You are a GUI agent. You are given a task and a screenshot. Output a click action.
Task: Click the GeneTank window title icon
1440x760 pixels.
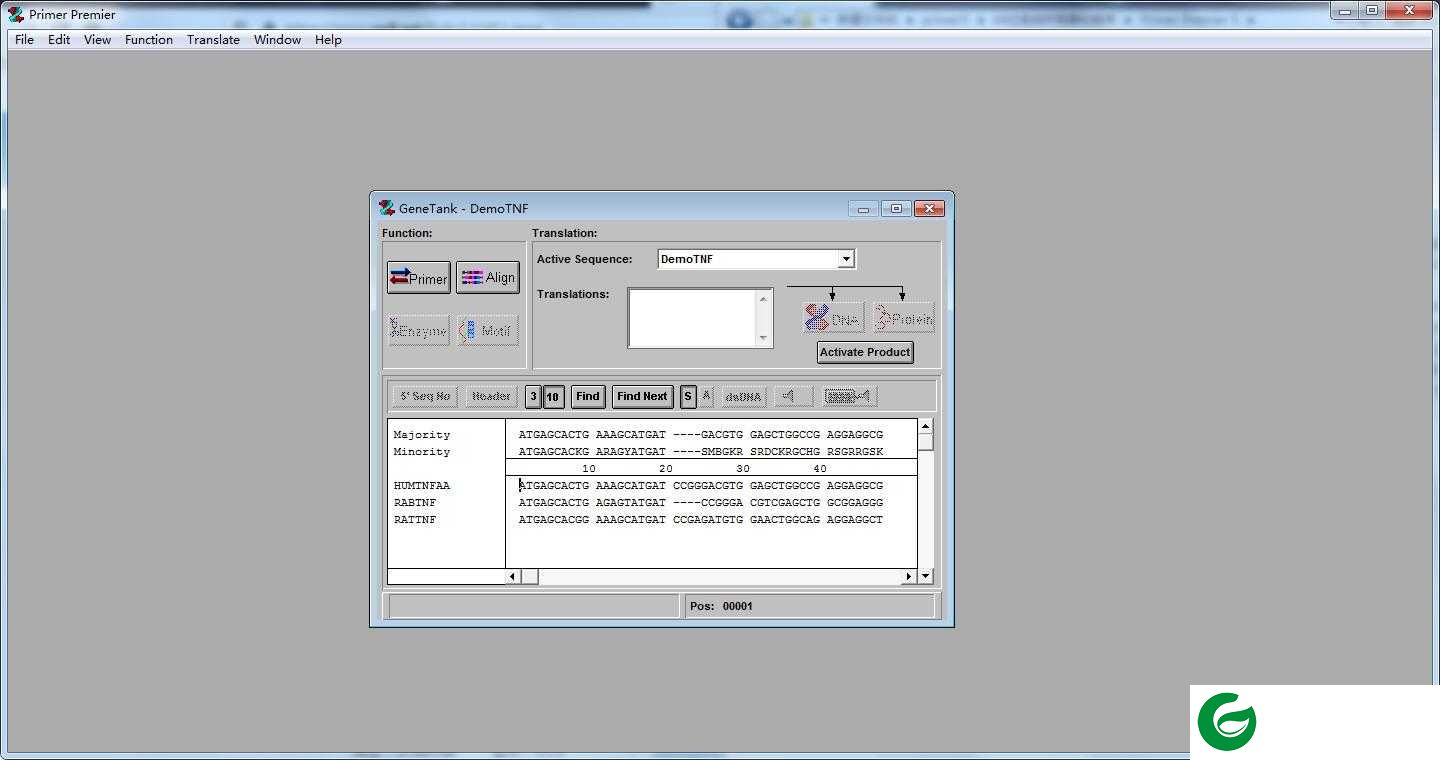pos(387,208)
